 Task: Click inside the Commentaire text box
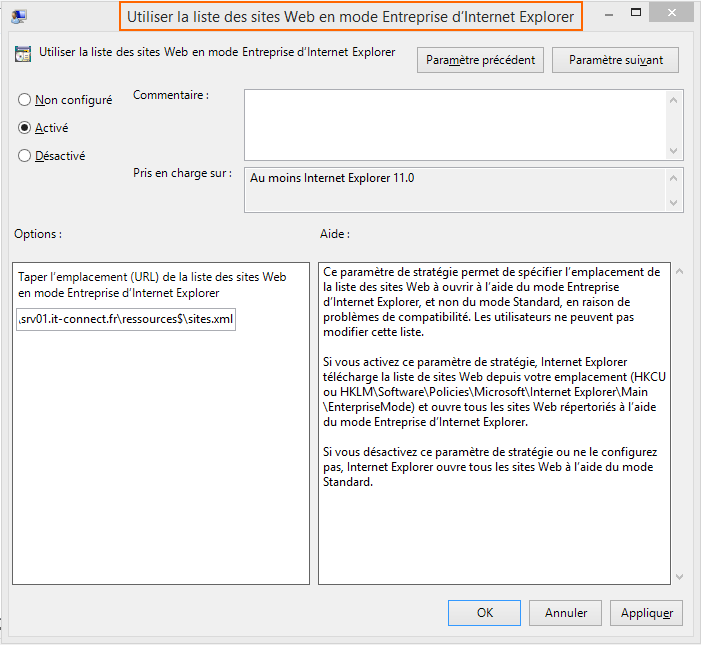pyautogui.click(x=455, y=124)
